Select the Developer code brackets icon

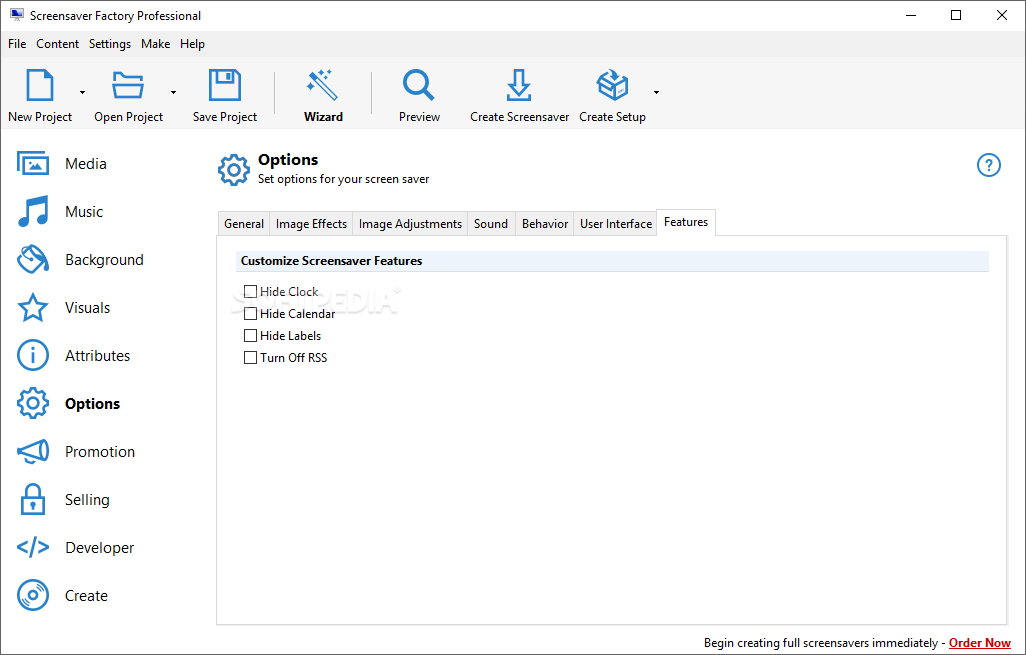[33, 547]
